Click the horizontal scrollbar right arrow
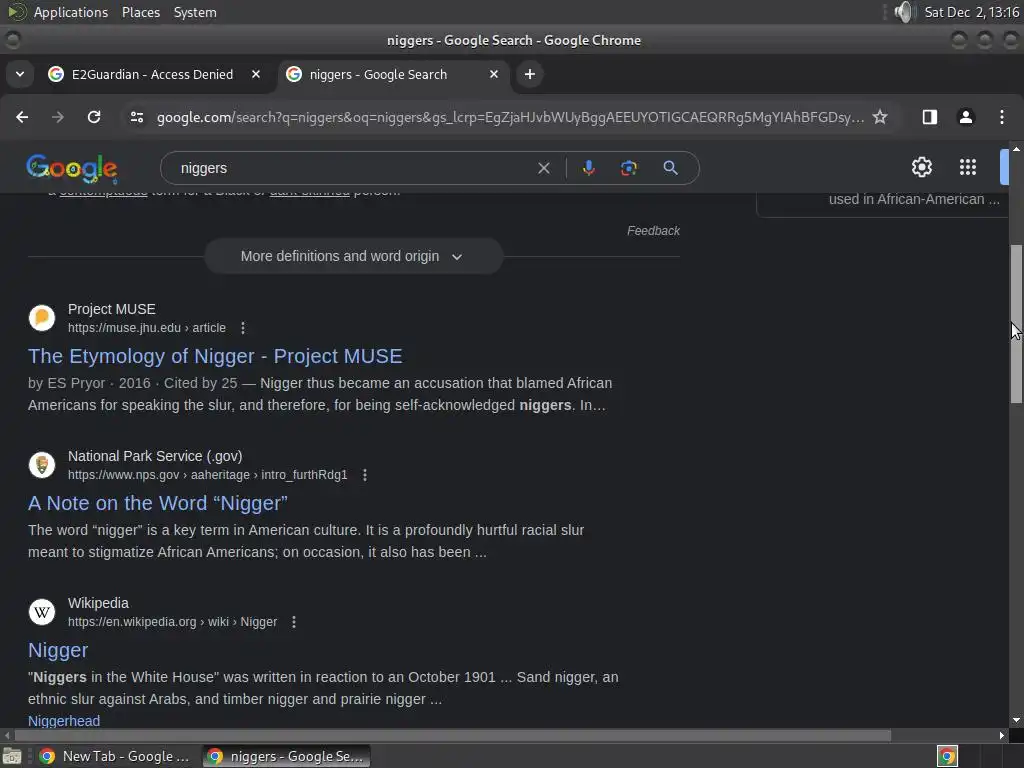 click(1002, 735)
